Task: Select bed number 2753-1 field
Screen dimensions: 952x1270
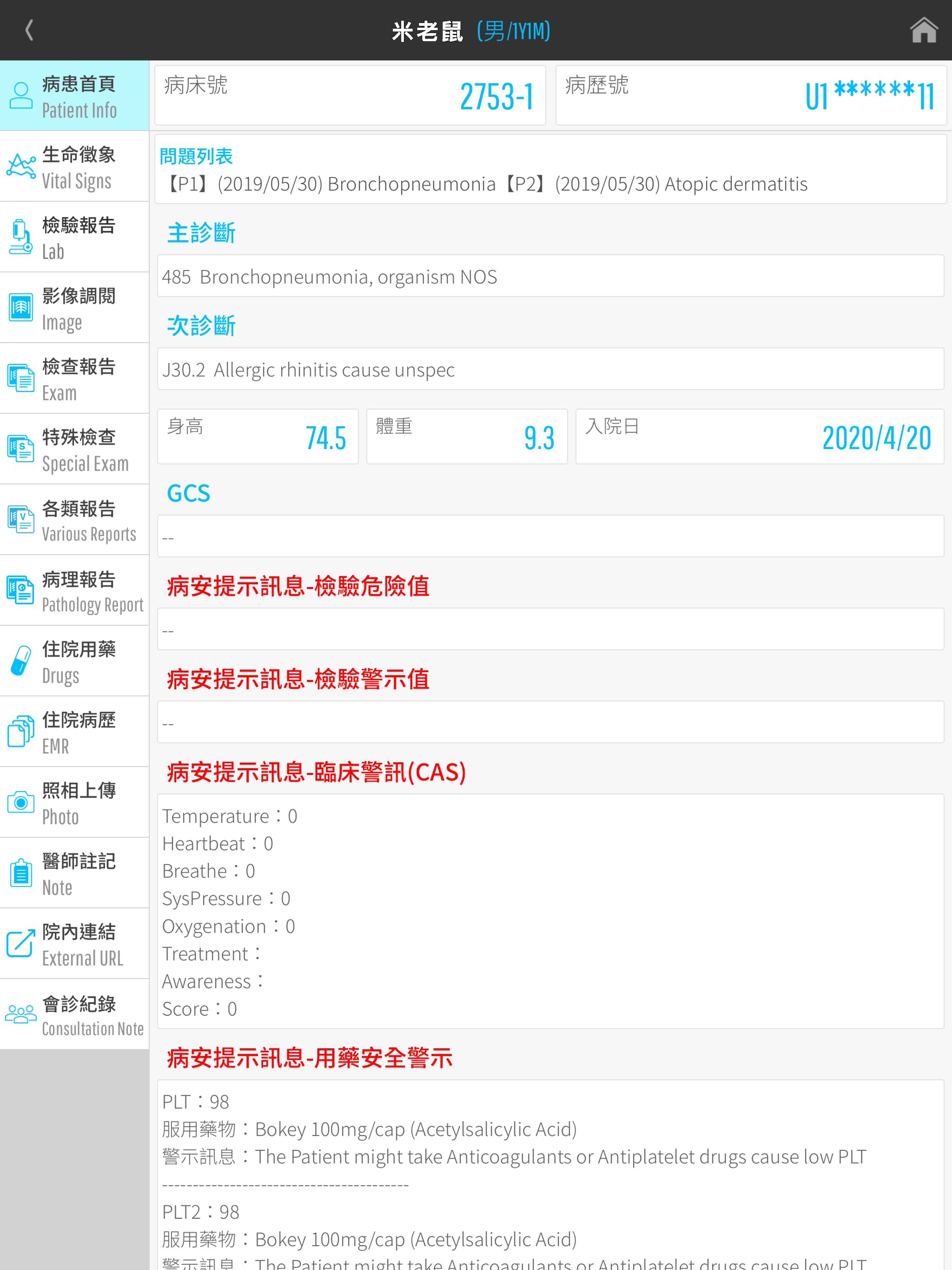Action: (x=350, y=95)
